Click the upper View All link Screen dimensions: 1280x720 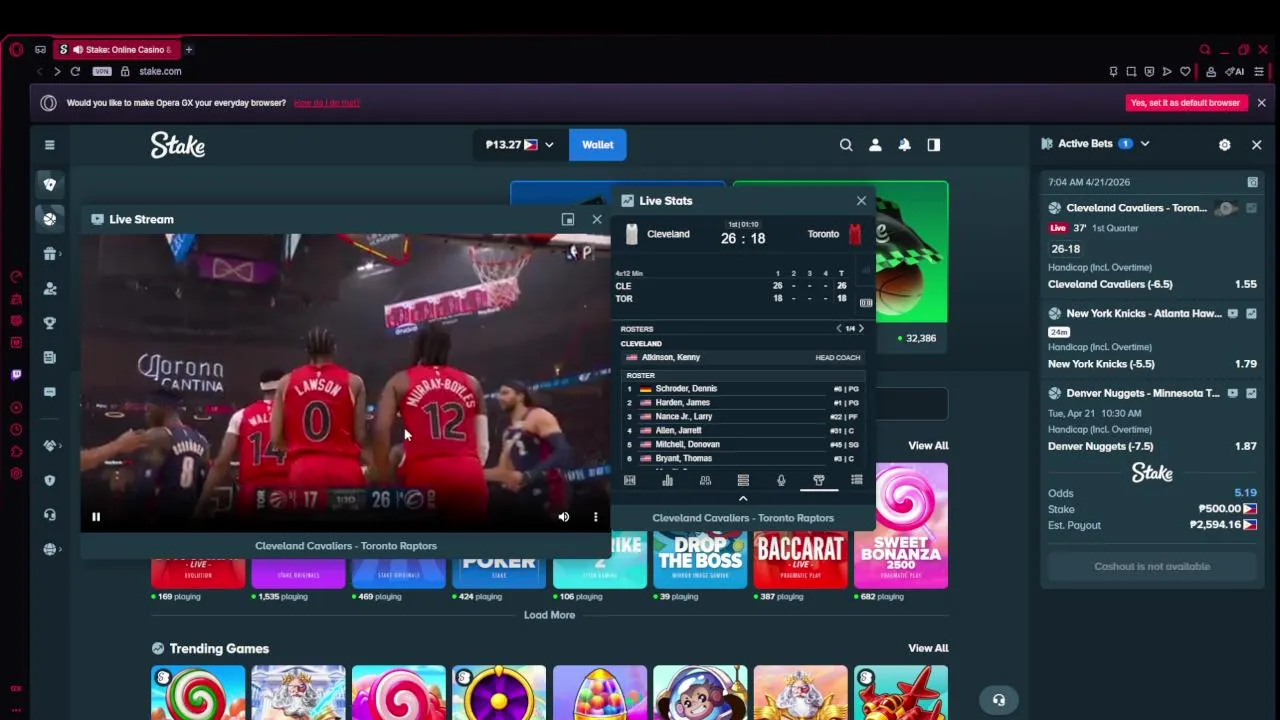[928, 446]
